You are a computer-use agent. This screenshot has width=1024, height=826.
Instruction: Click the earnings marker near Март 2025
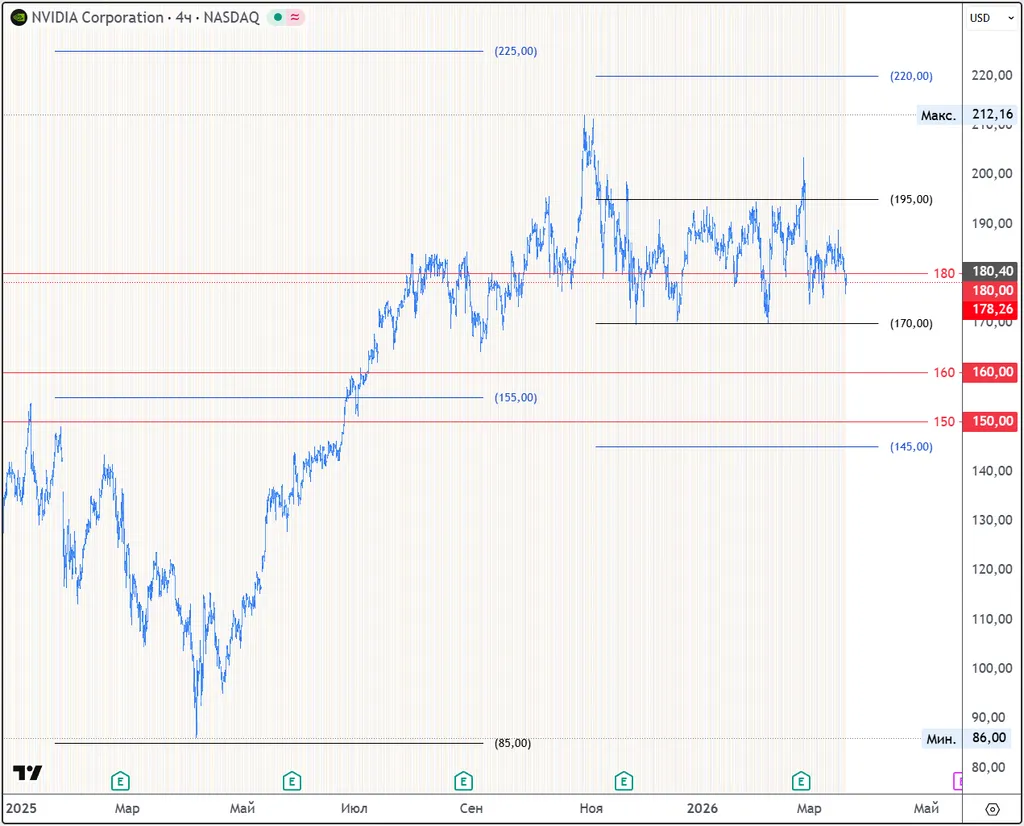(120, 781)
